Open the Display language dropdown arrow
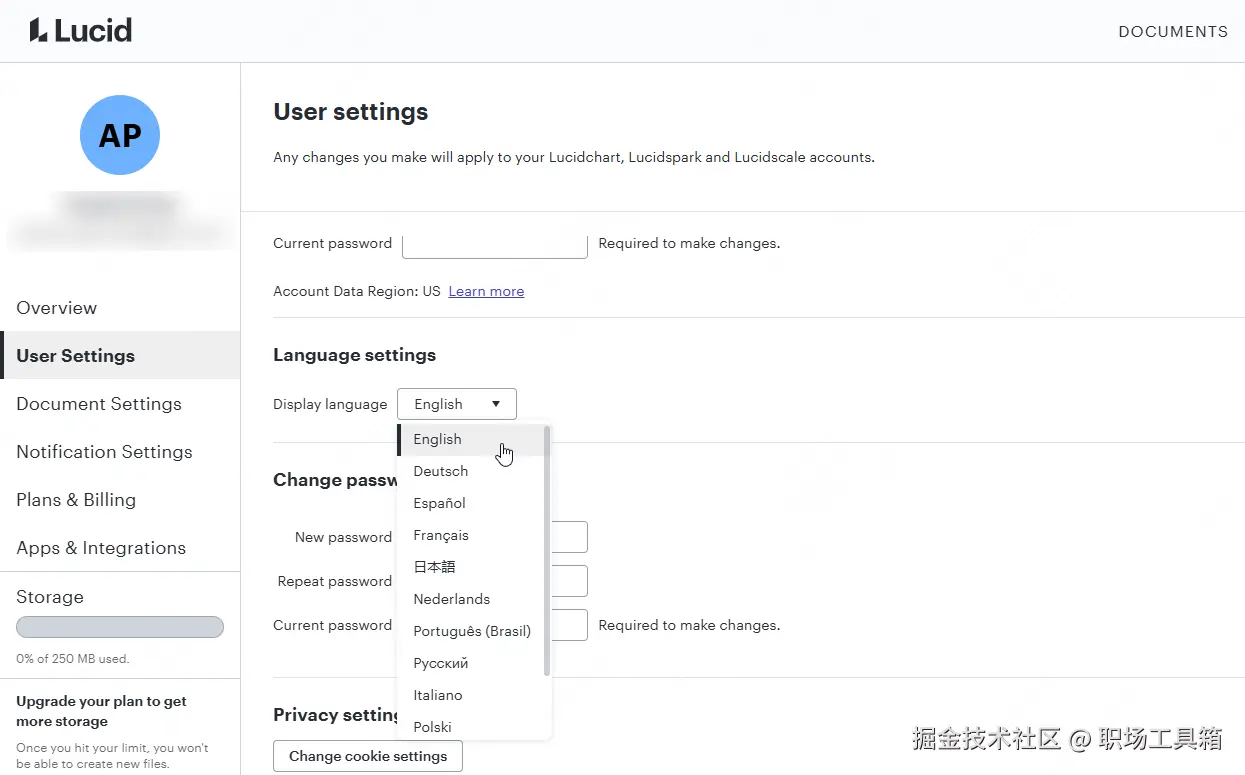Viewport: 1245px width, 775px height. [x=496, y=404]
